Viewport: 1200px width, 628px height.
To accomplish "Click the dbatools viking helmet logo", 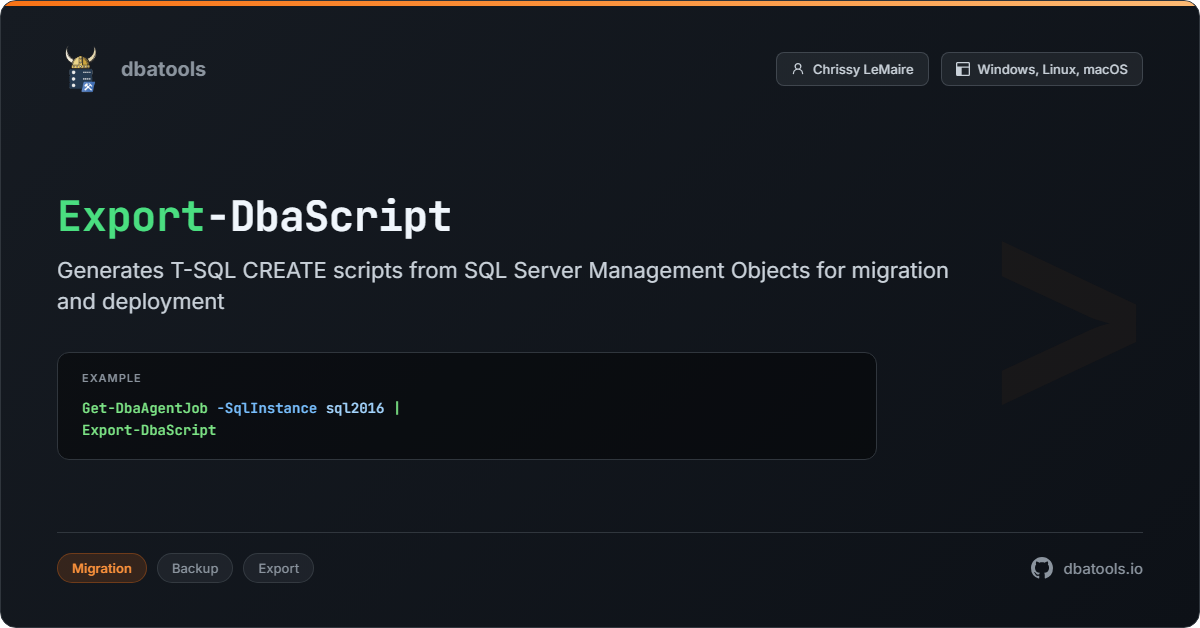I will pyautogui.click(x=81, y=69).
